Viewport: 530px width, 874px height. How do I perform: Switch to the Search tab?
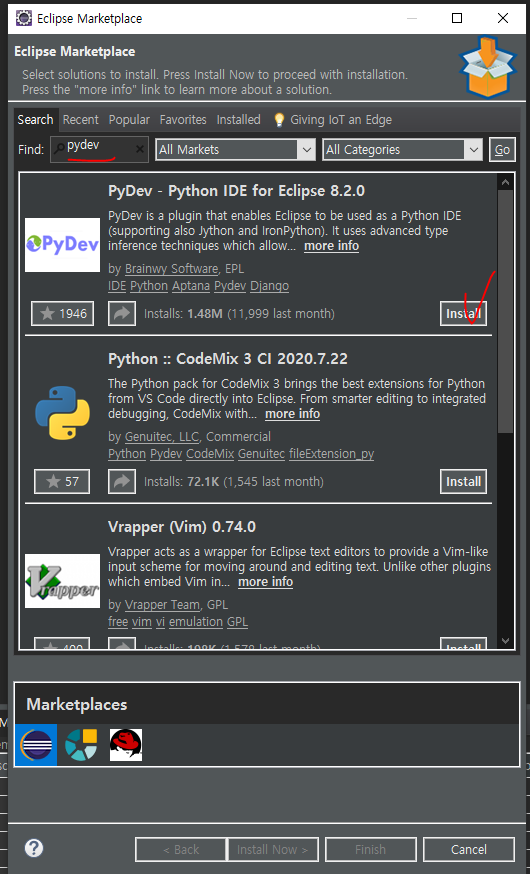tap(35, 120)
